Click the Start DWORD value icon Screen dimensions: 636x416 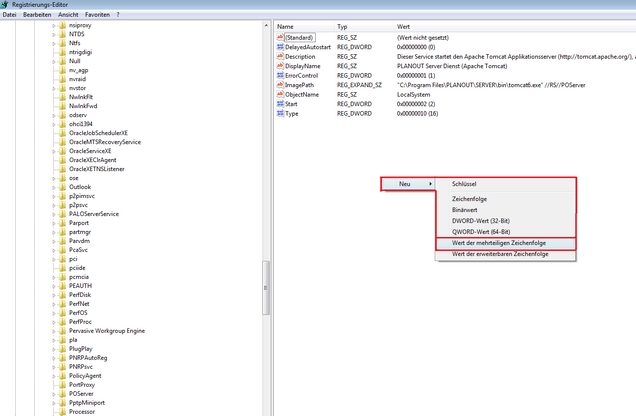point(280,104)
